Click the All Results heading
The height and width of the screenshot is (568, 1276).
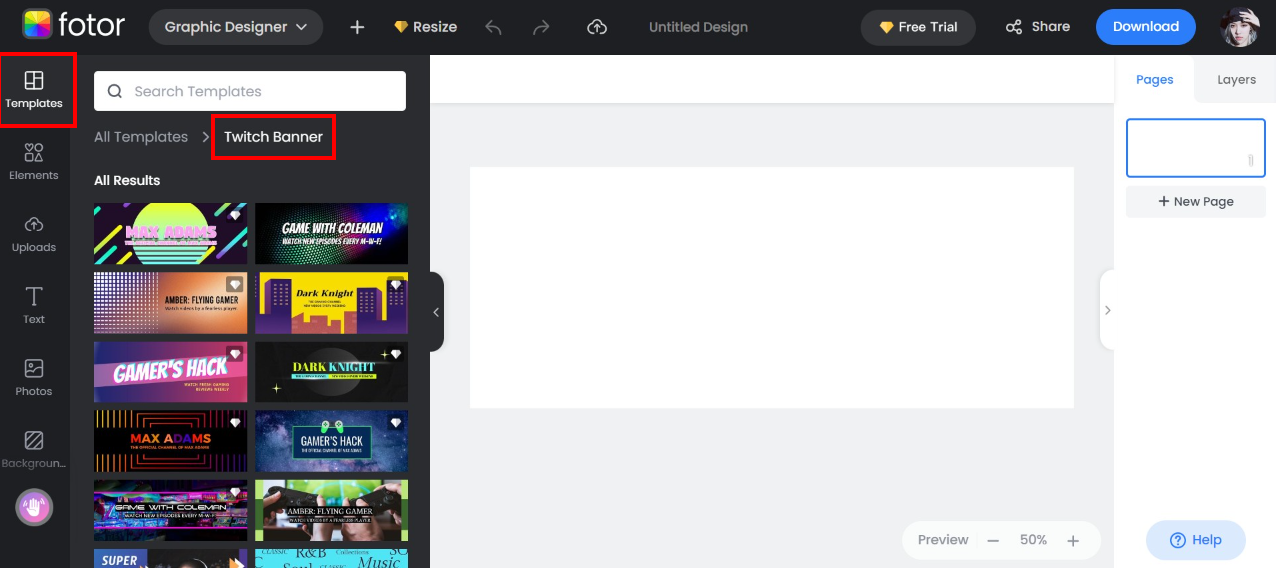pyautogui.click(x=127, y=180)
